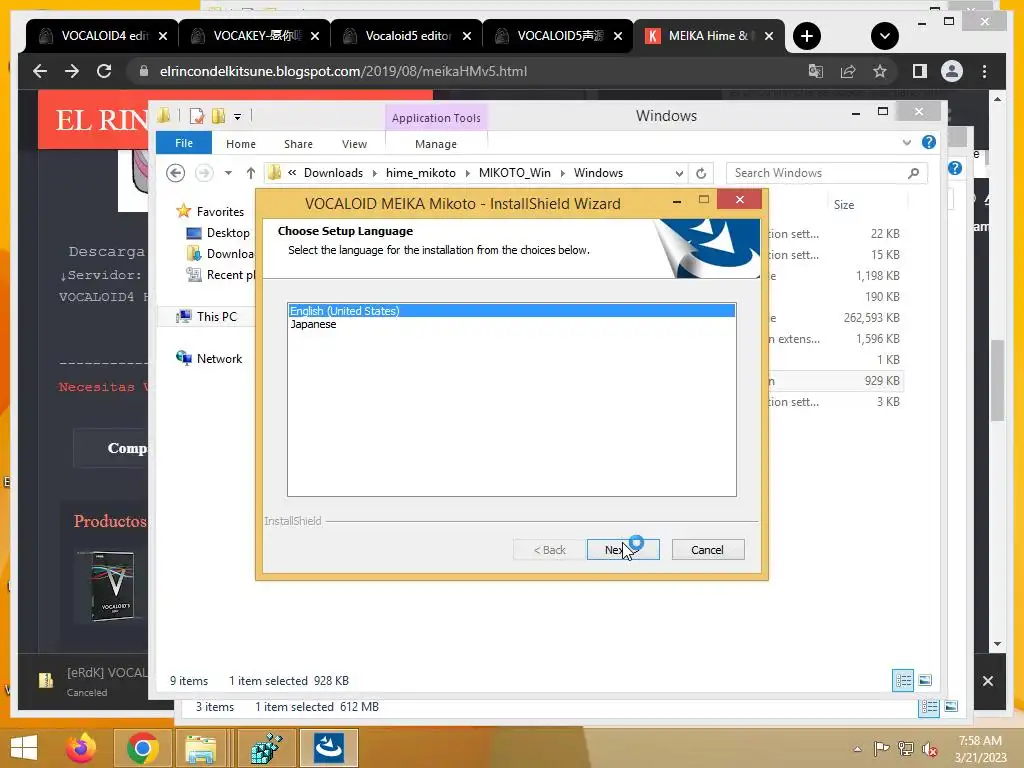Image resolution: width=1024 pixels, height=768 pixels.
Task: Open the Windows Start button
Action: (x=24, y=748)
